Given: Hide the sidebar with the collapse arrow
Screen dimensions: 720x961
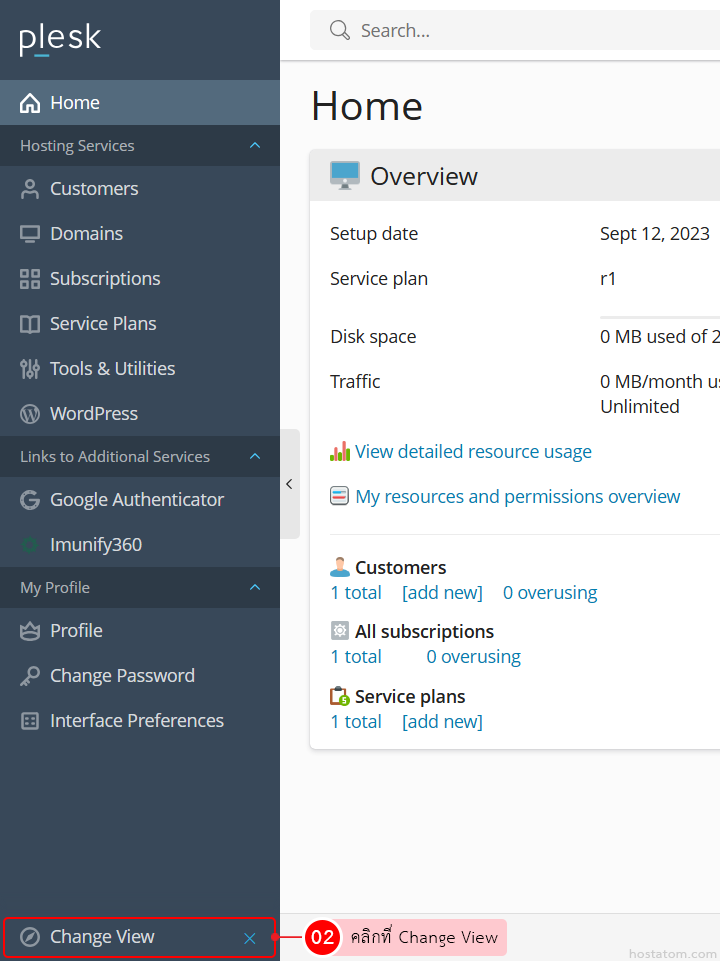Looking at the screenshot, I should pyautogui.click(x=289, y=484).
